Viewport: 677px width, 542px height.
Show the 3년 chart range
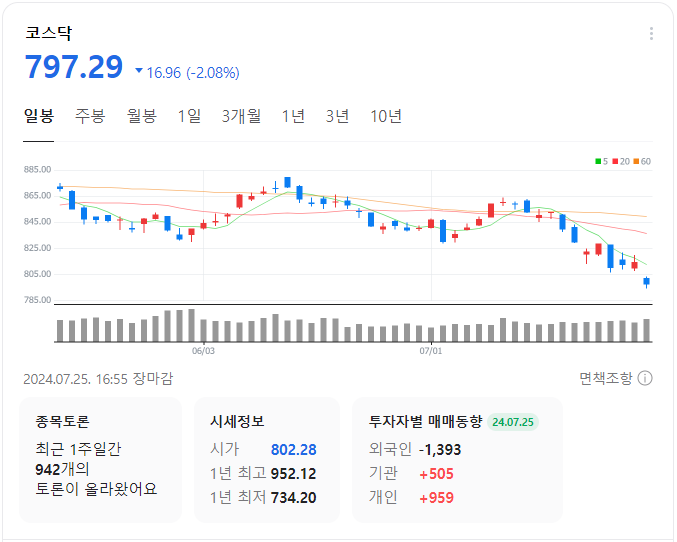point(337,116)
